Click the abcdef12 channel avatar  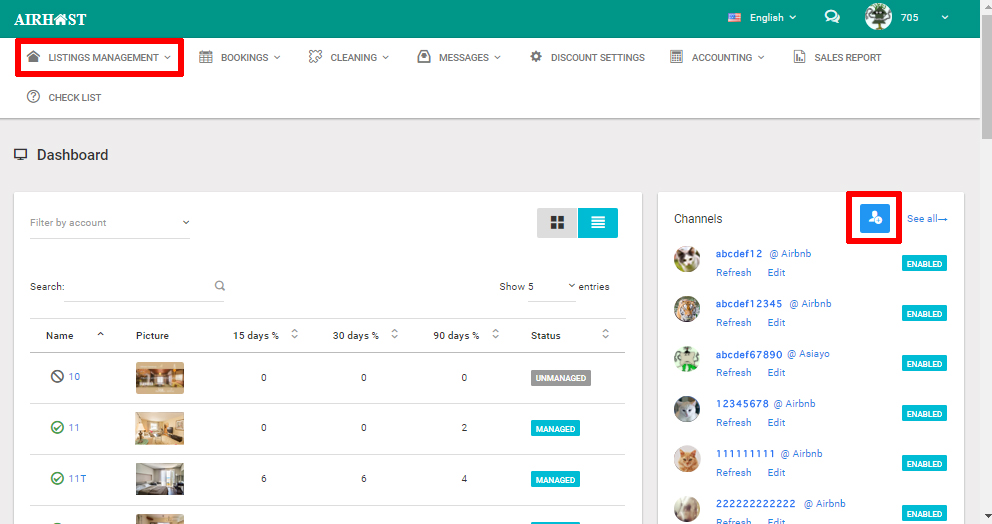[x=687, y=259]
